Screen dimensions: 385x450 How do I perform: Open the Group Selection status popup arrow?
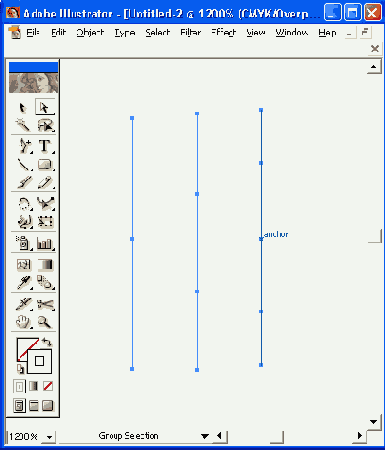click(205, 436)
